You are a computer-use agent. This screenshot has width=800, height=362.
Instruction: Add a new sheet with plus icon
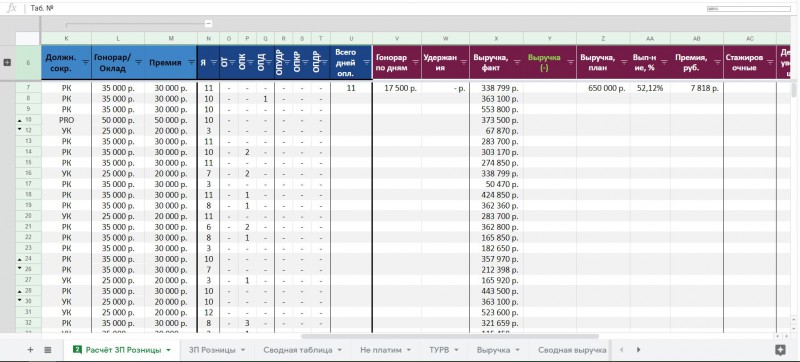point(30,350)
